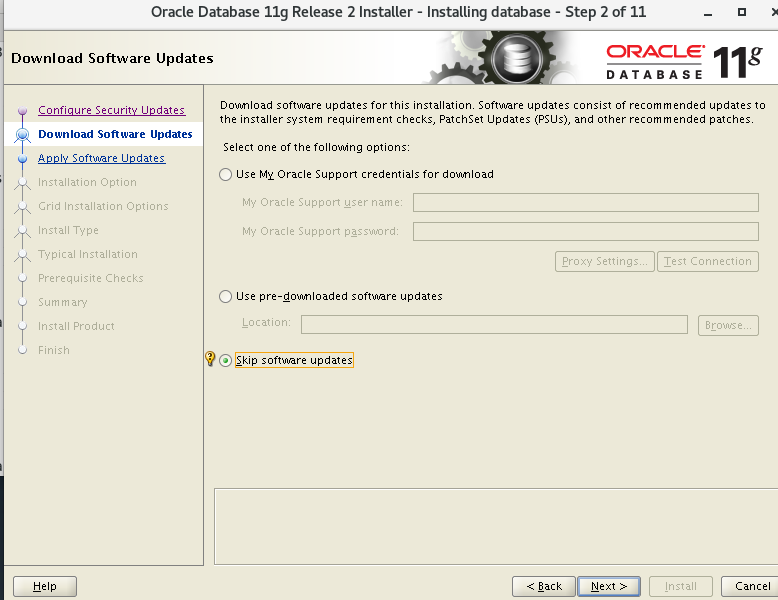Click Typical Installation step
This screenshot has width=778, height=600.
tap(88, 254)
